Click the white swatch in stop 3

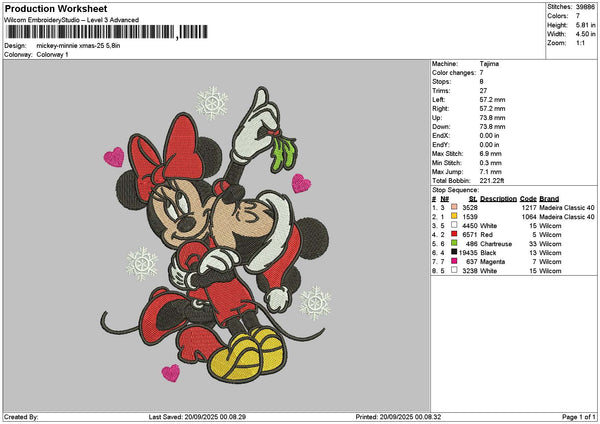[454, 225]
